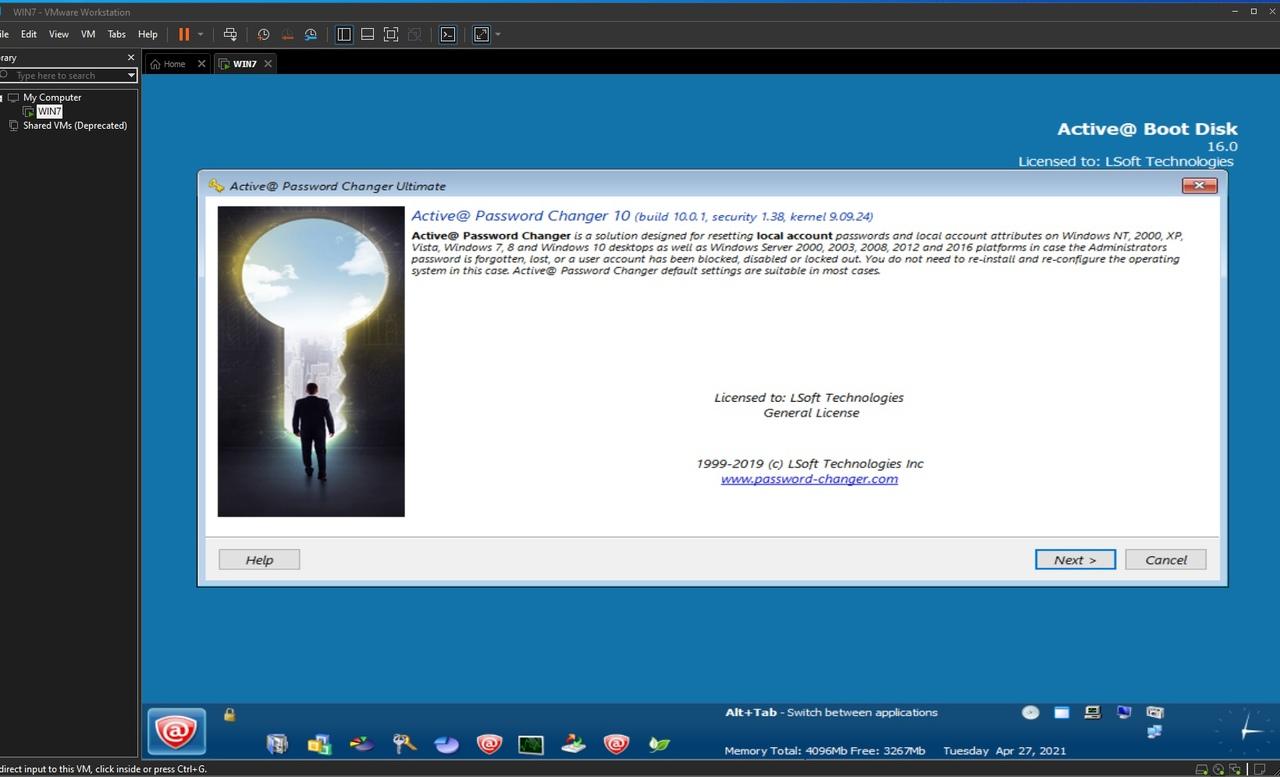Open the blue window tray icon

[x=1062, y=713]
